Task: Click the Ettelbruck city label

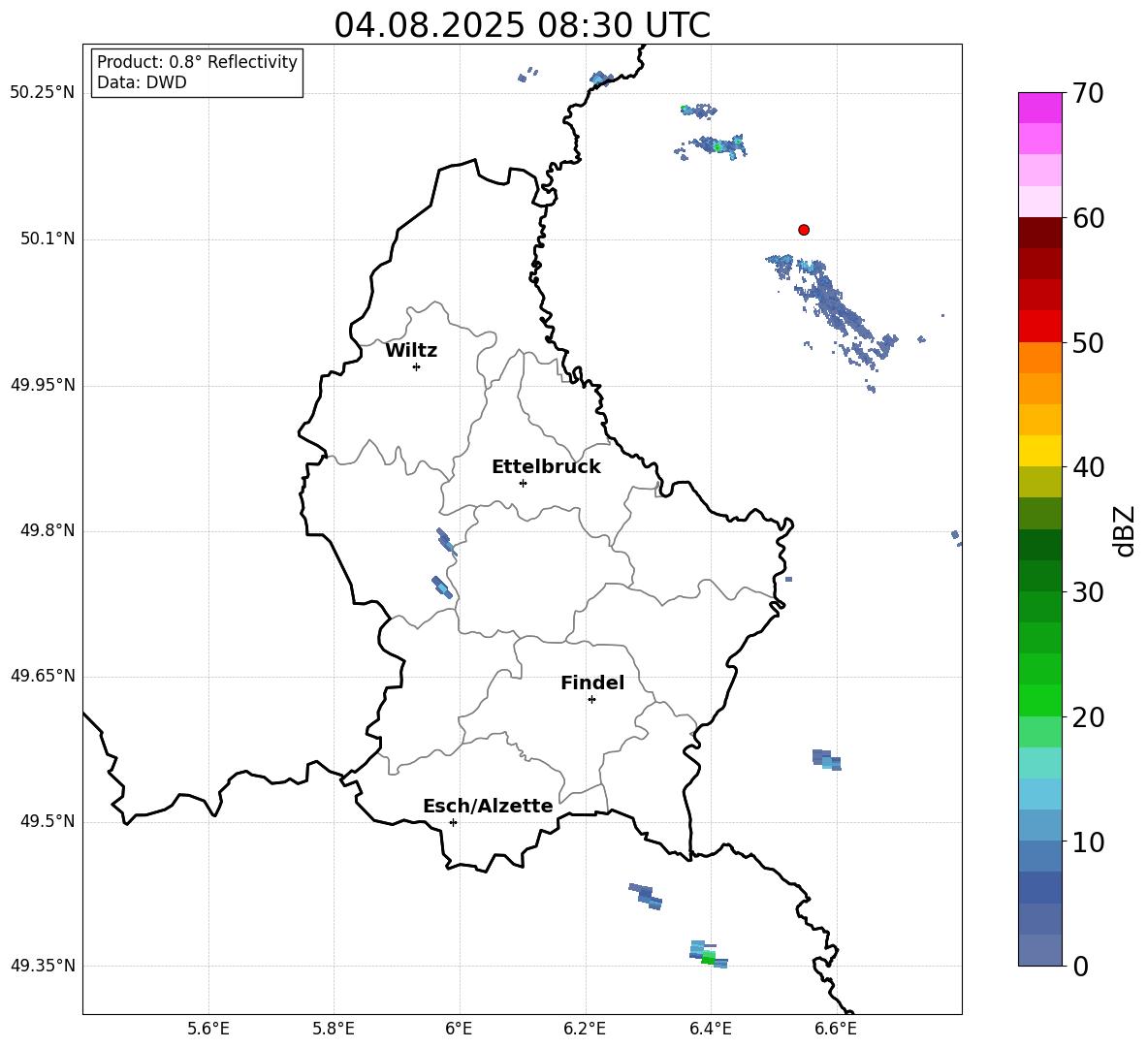Action: click(x=546, y=467)
